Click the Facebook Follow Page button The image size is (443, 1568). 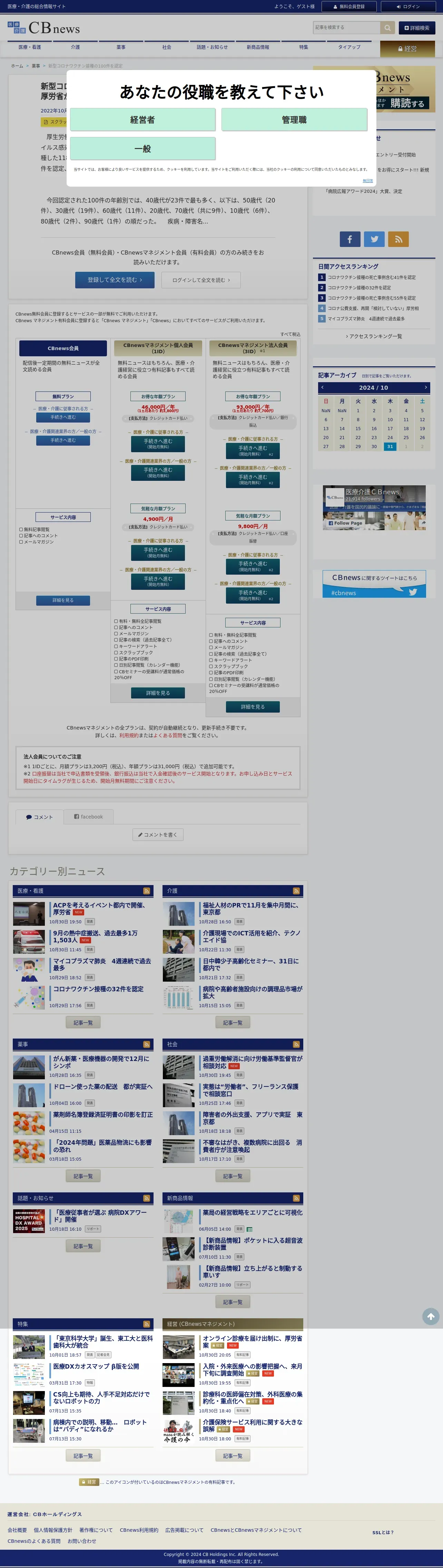346,523
